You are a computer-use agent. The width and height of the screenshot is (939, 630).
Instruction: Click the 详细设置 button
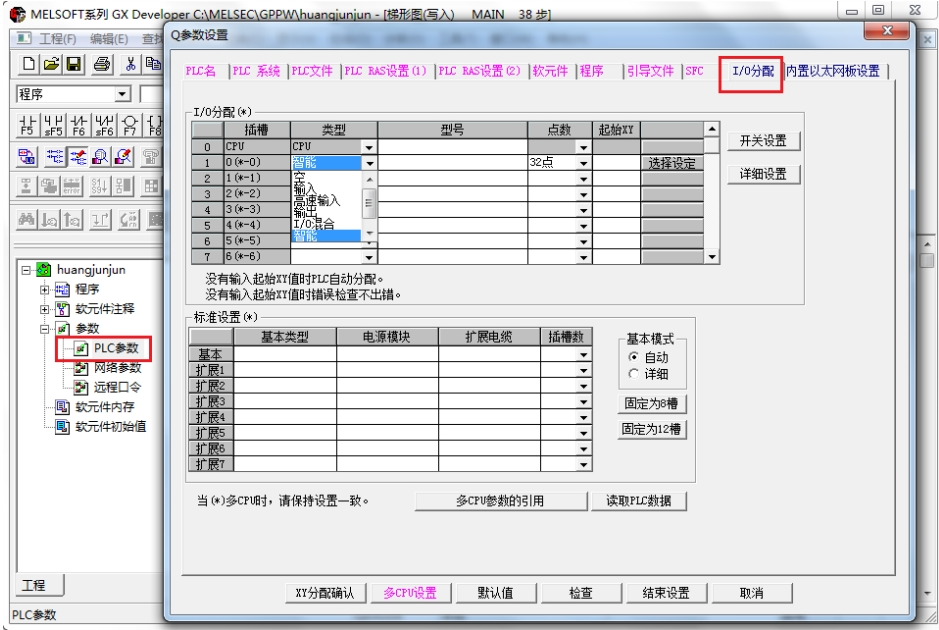[764, 174]
